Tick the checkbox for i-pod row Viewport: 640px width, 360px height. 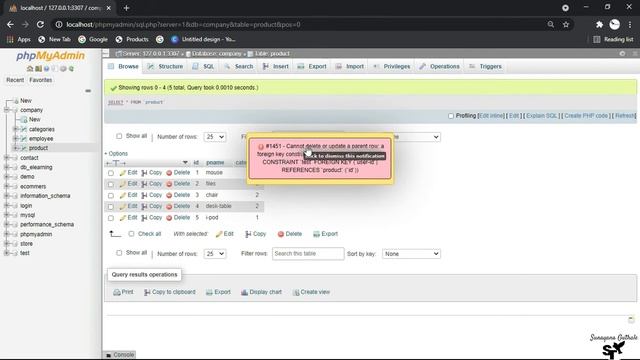pyautogui.click(x=111, y=218)
